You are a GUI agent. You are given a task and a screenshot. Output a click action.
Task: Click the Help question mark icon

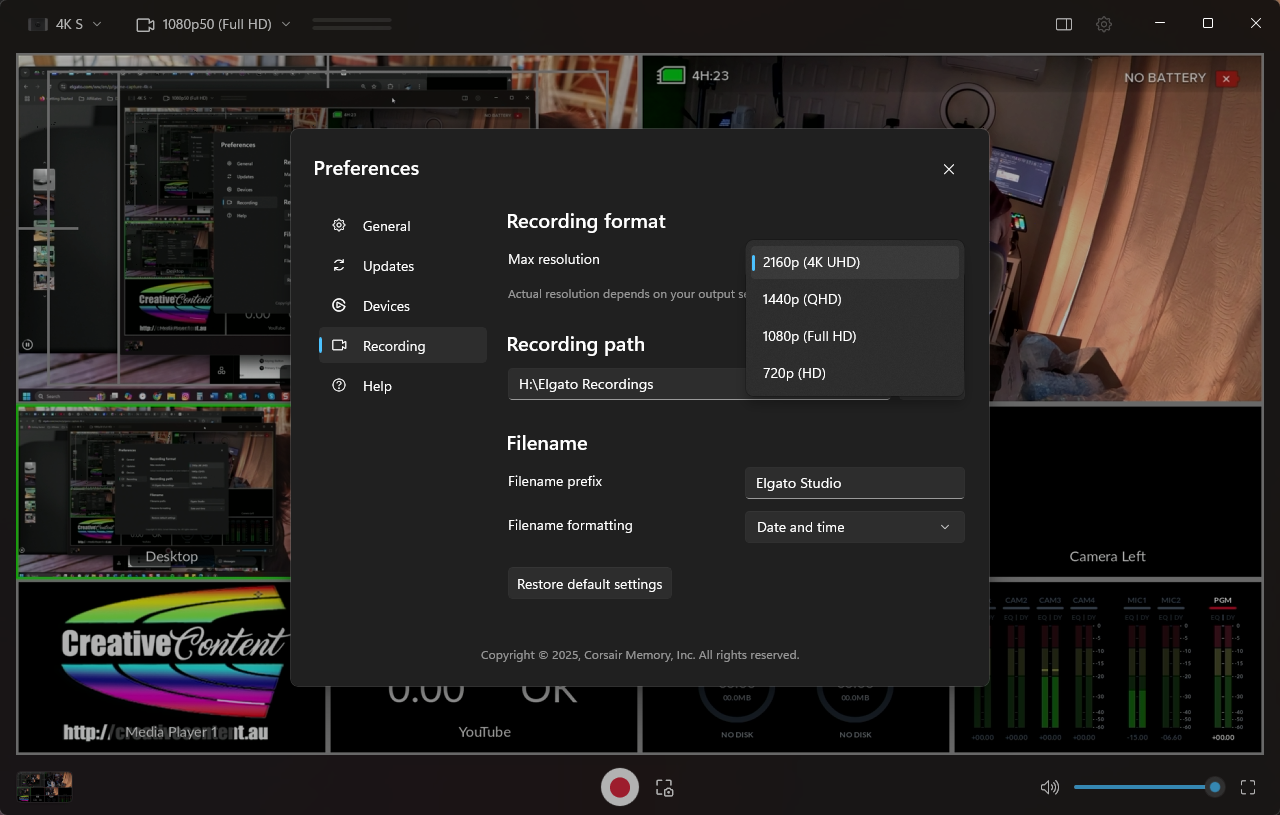pos(339,386)
